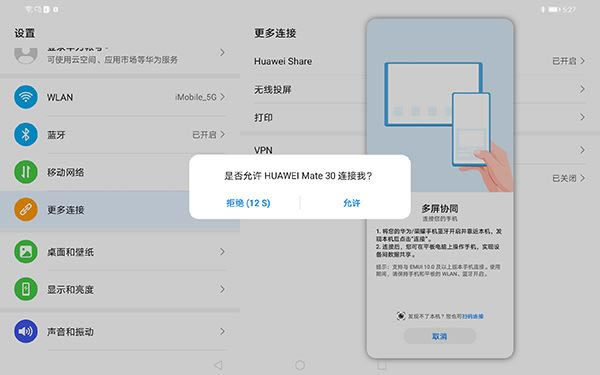The image size is (600, 375).
Task: Expand chevron next to iMobile_5G
Action: tap(222, 97)
